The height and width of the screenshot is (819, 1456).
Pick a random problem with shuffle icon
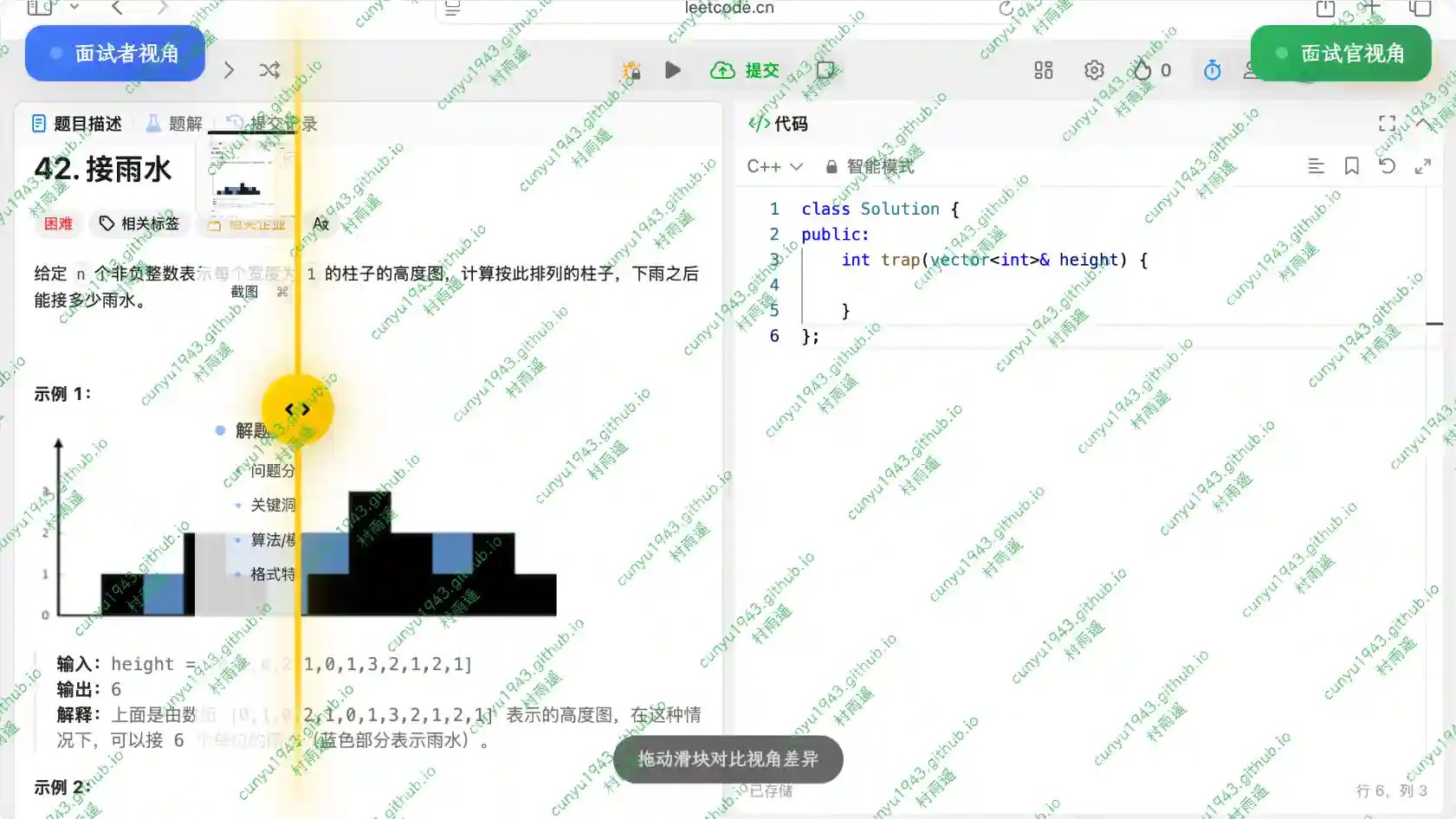[269, 70]
